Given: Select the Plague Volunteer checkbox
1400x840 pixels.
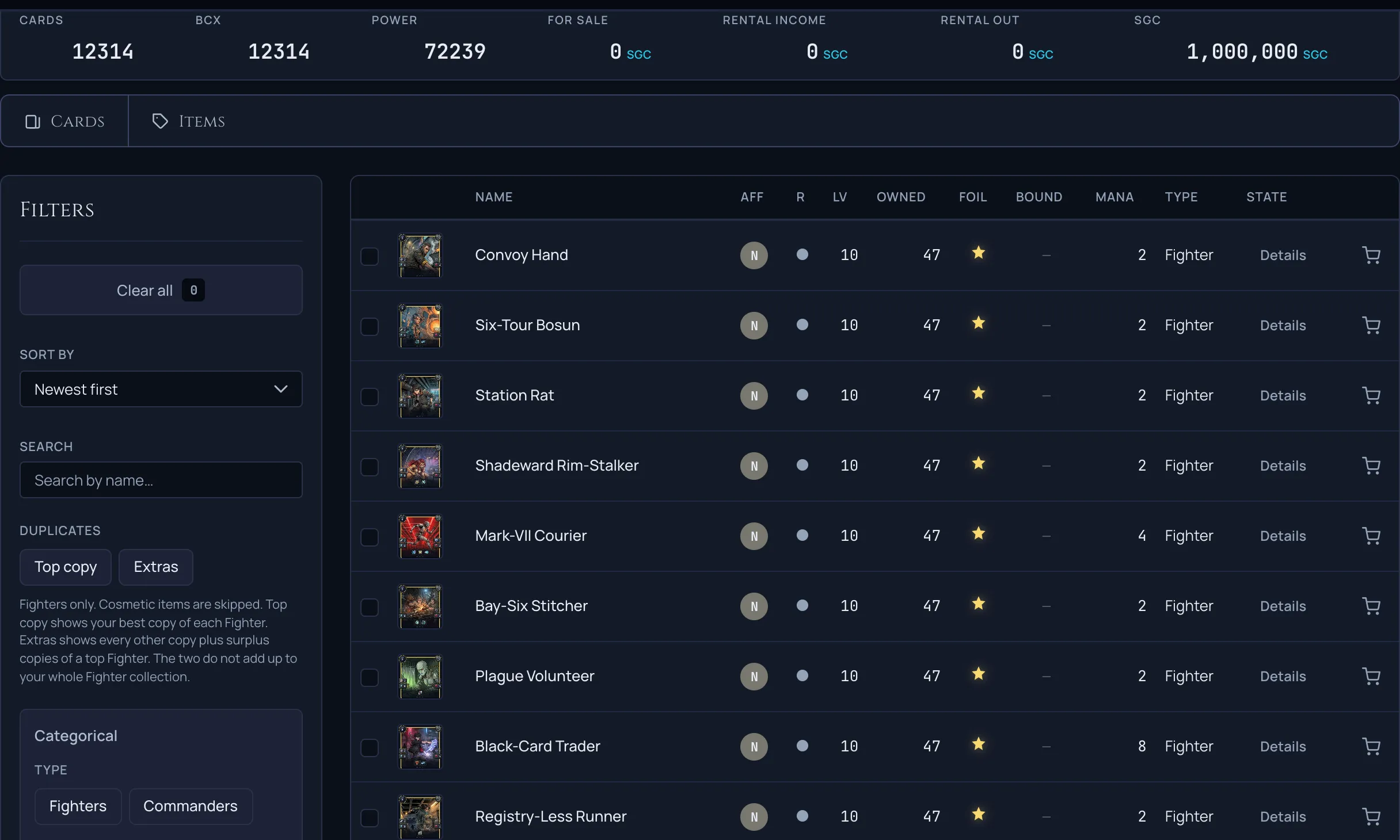Looking at the screenshot, I should [x=370, y=677].
